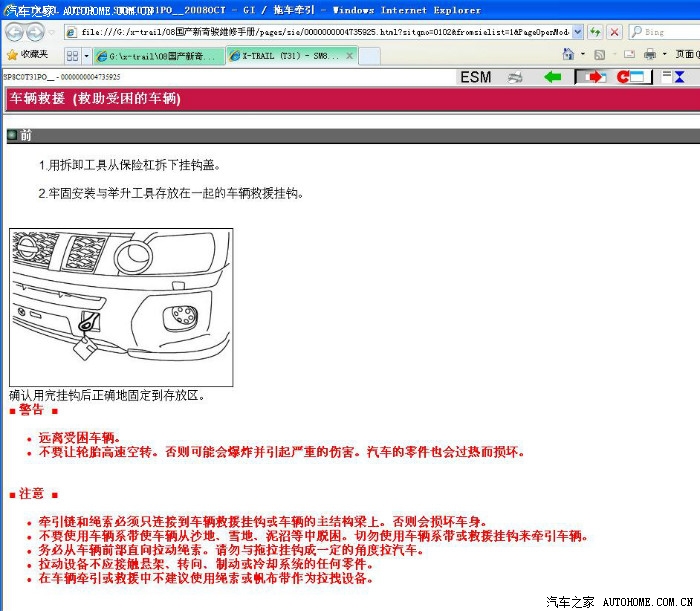Click the RSS feeds icon

coord(599,55)
